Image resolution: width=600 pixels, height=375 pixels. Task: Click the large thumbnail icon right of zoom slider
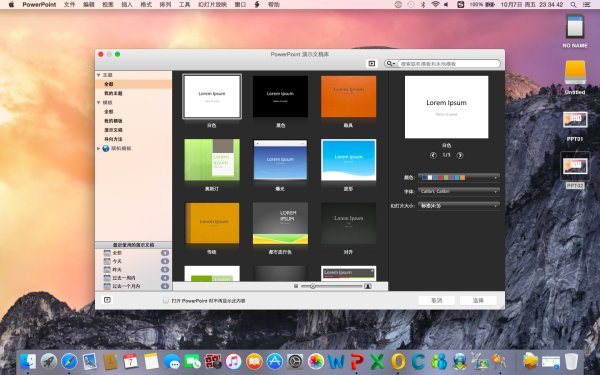pyautogui.click(x=368, y=286)
